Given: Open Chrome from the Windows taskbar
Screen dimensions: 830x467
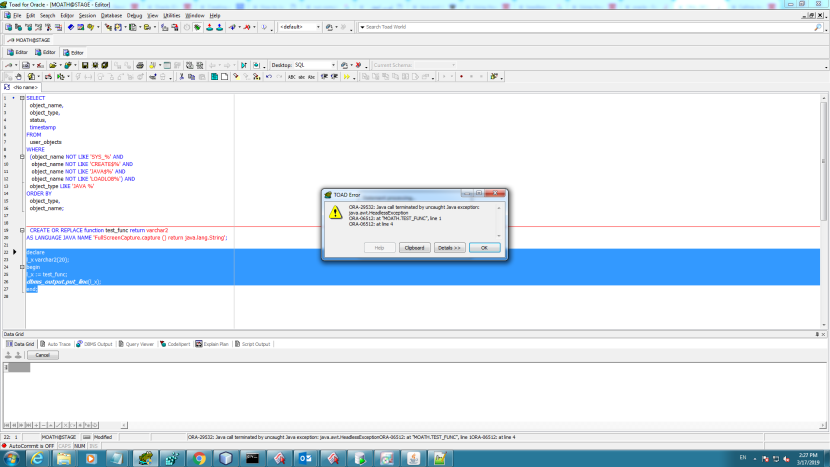Looking at the screenshot, I should point(199,458).
